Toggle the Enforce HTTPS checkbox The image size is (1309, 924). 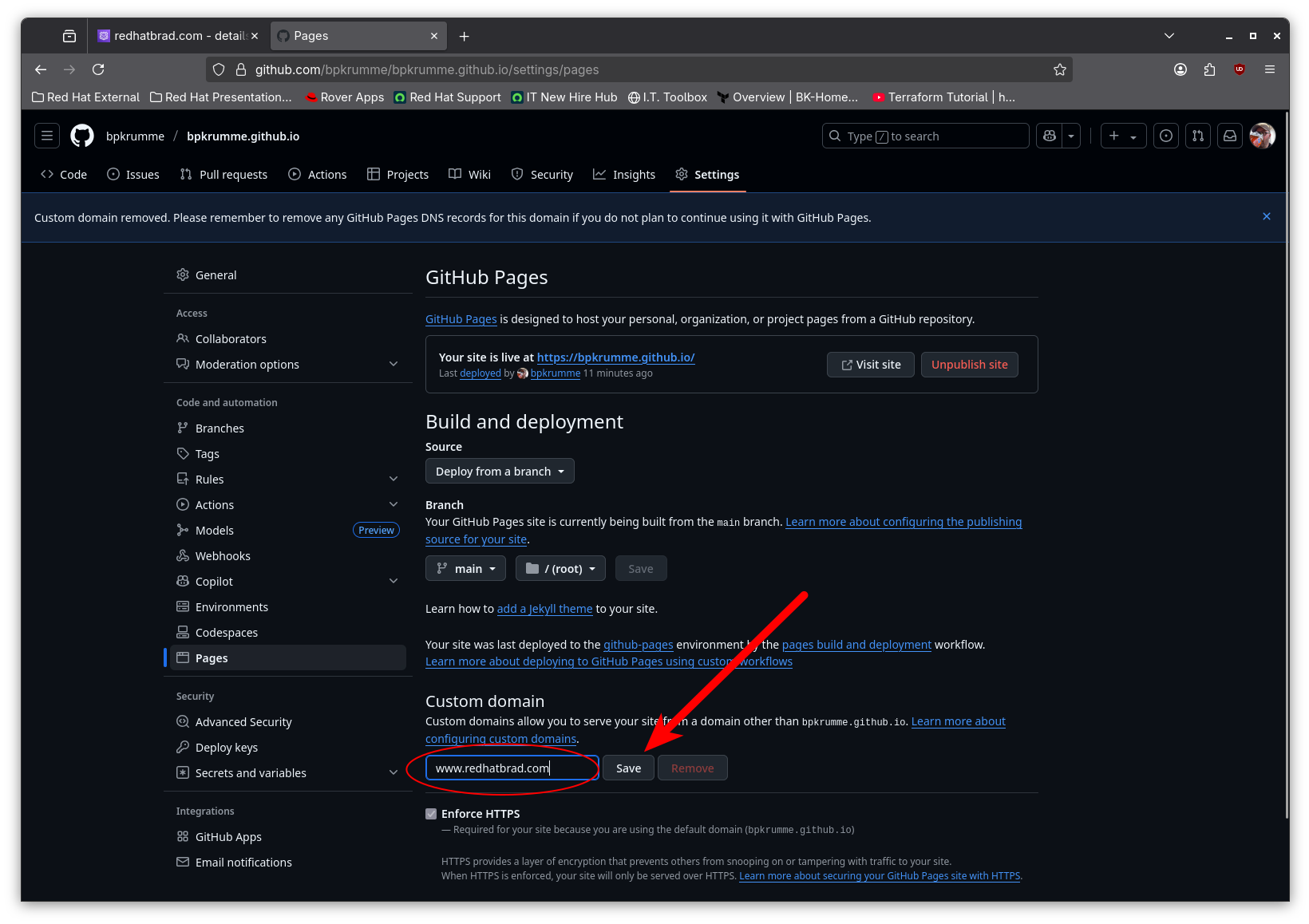pyautogui.click(x=431, y=814)
